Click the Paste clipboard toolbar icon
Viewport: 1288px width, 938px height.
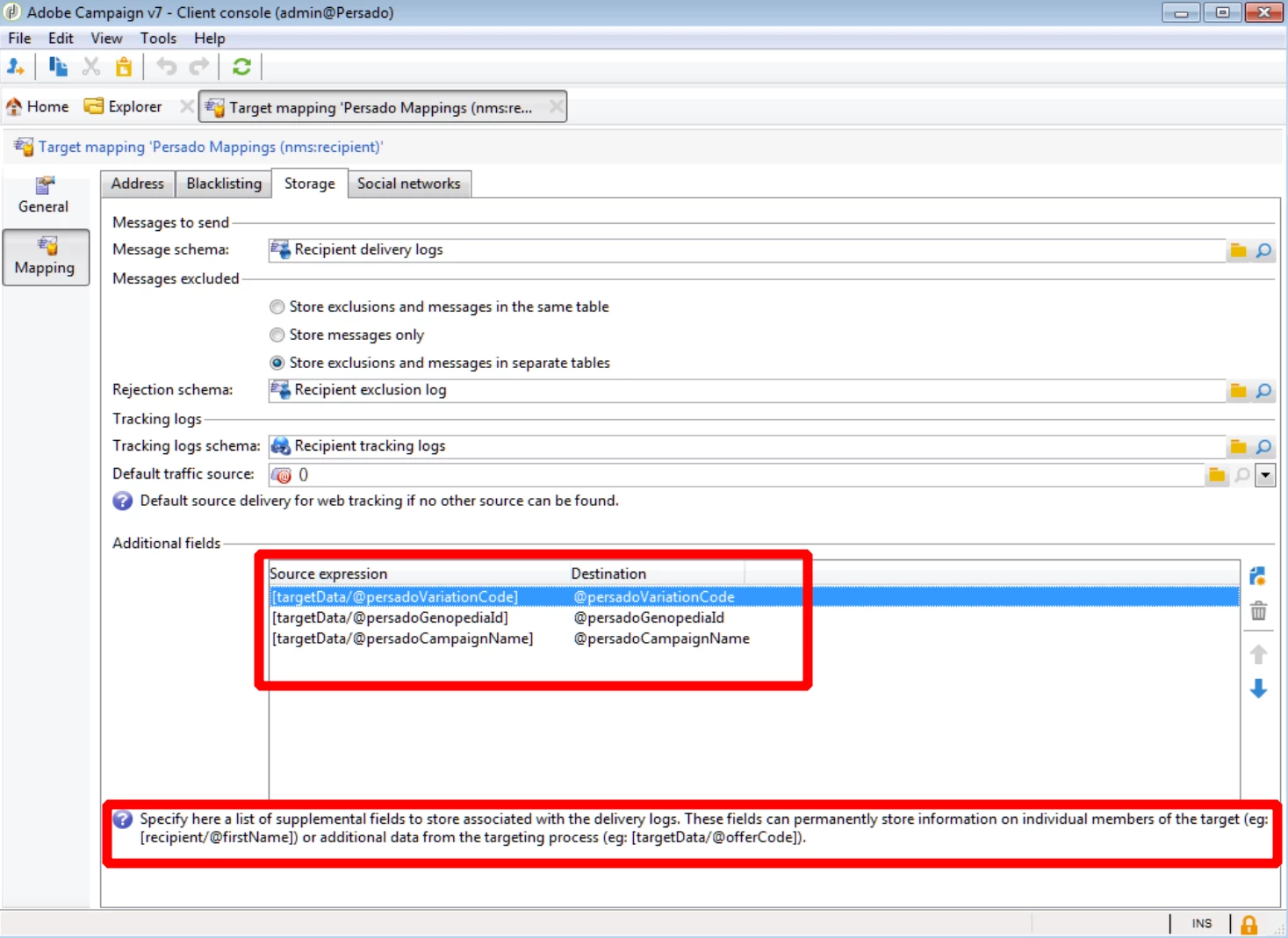click(x=124, y=67)
